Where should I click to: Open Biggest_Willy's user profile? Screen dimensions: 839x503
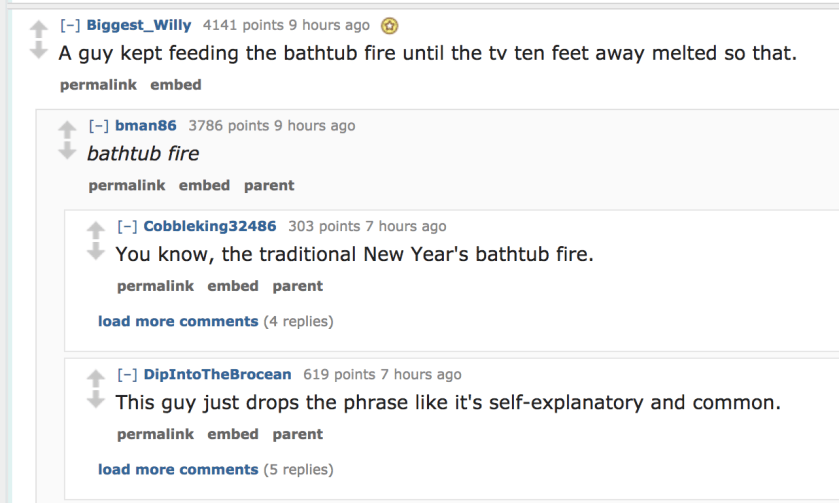pyautogui.click(x=138, y=25)
